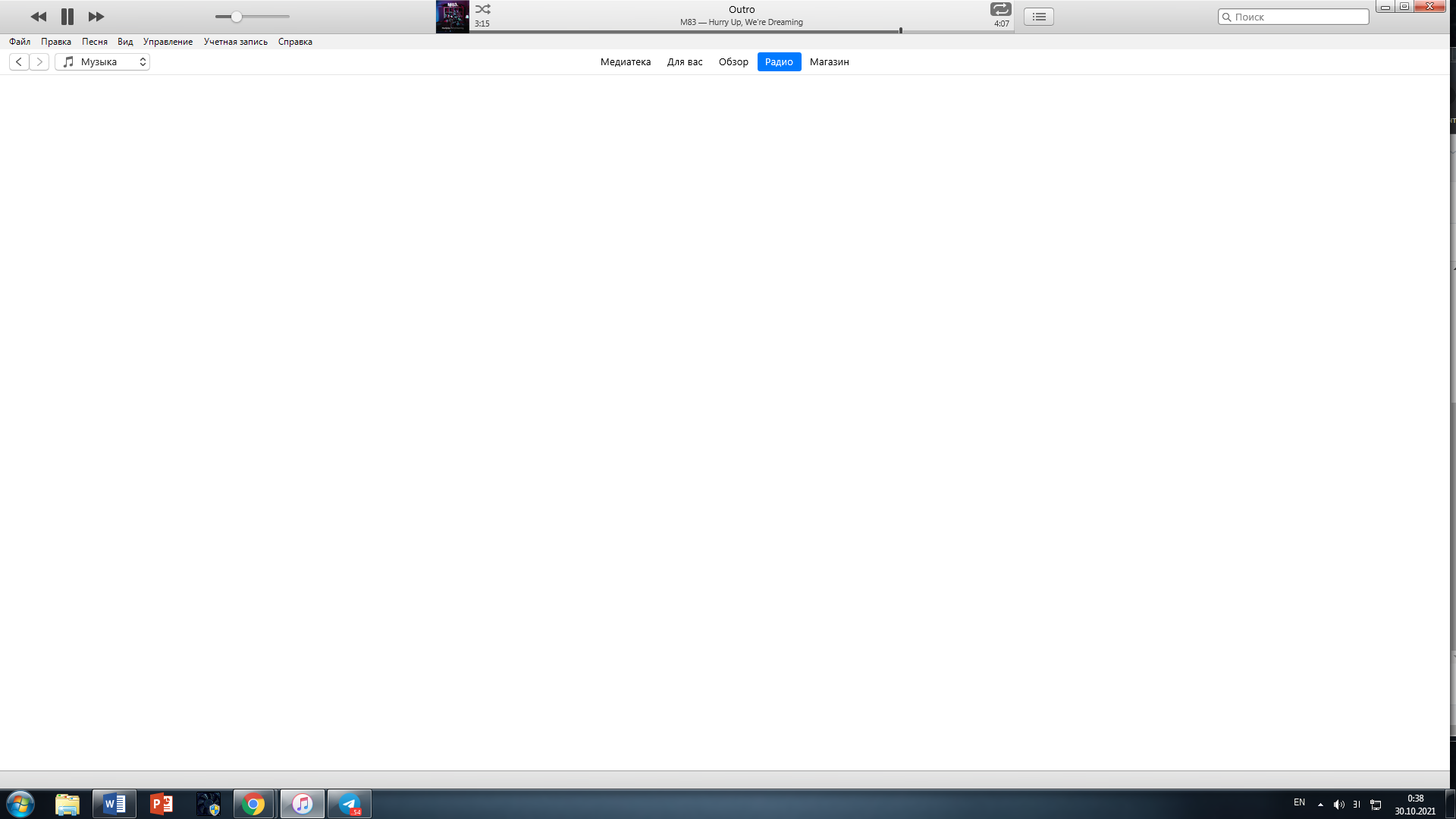
Task: Click the album artwork thumbnail
Action: tap(452, 17)
